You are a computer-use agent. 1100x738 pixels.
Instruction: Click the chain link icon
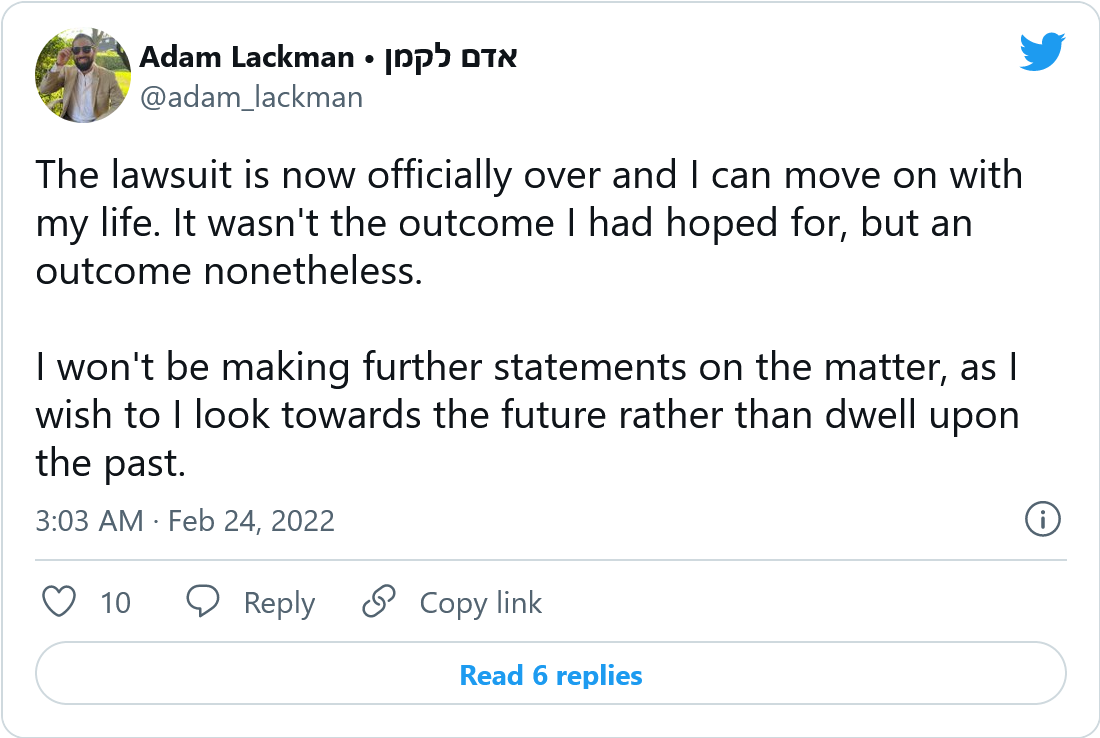pos(379,602)
